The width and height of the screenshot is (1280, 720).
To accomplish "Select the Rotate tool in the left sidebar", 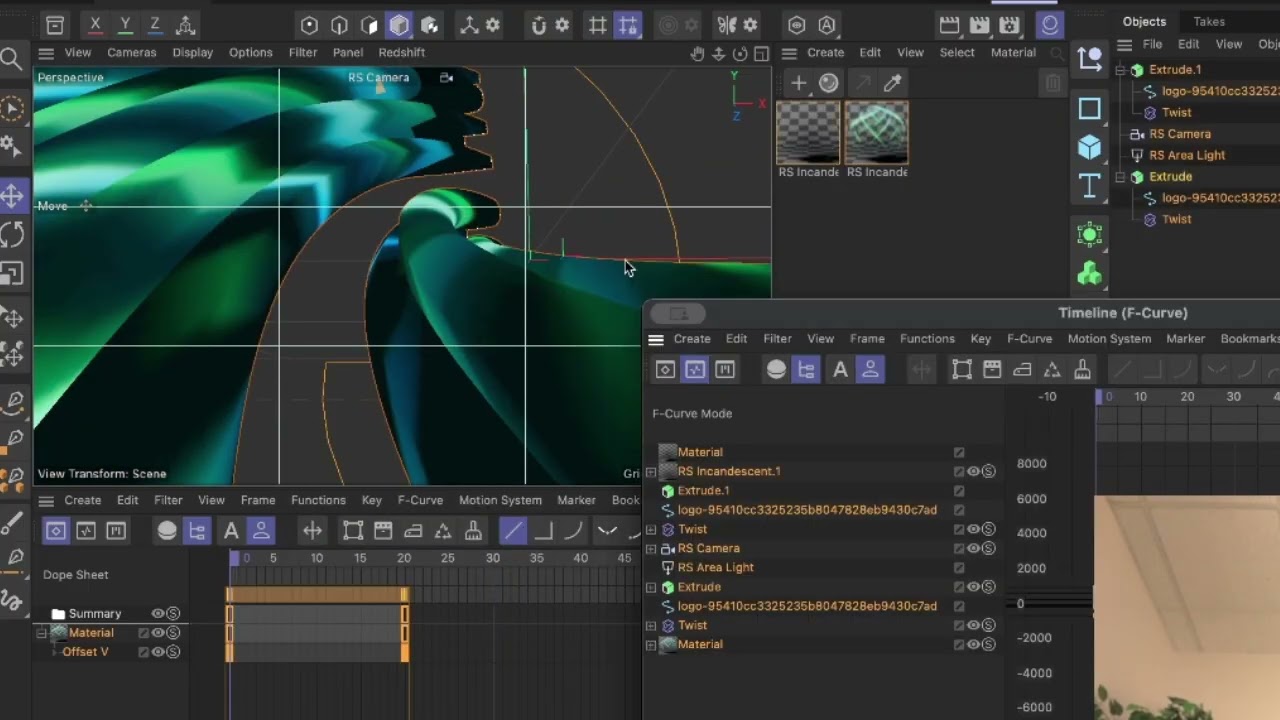I will (x=12, y=235).
